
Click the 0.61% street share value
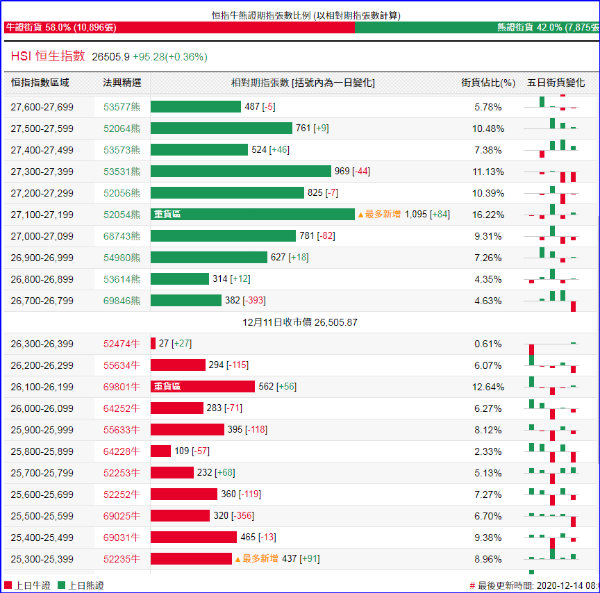pyautogui.click(x=488, y=344)
